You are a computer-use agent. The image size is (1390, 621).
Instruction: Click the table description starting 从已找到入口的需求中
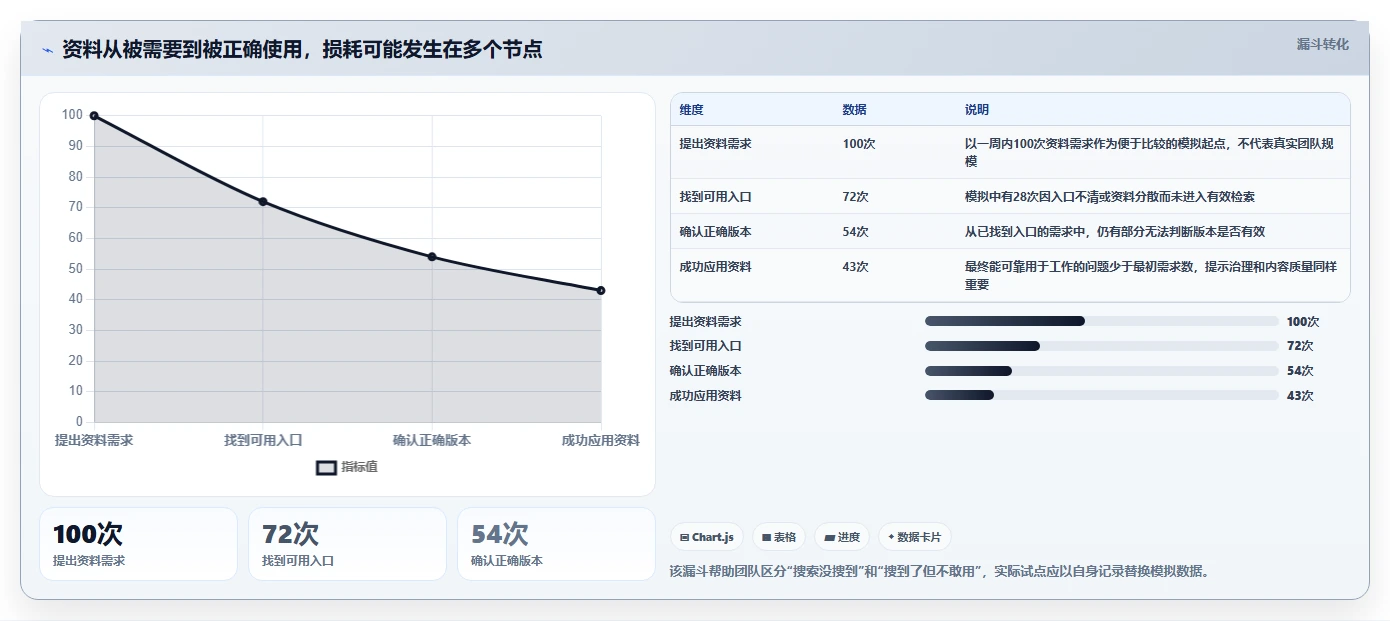tap(1115, 232)
